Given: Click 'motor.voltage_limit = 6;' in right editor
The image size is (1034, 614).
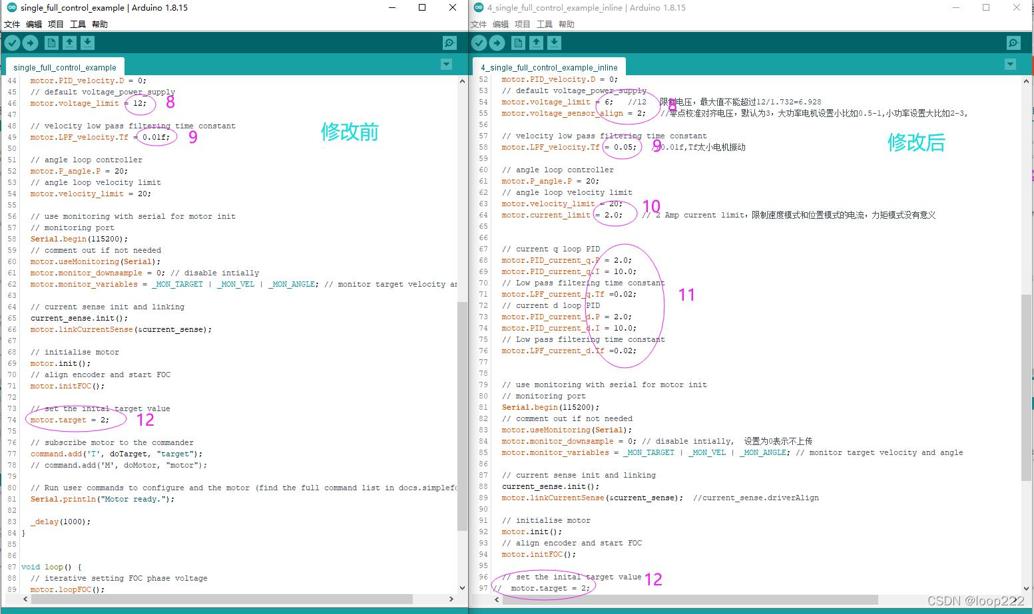Looking at the screenshot, I should click(x=557, y=102).
